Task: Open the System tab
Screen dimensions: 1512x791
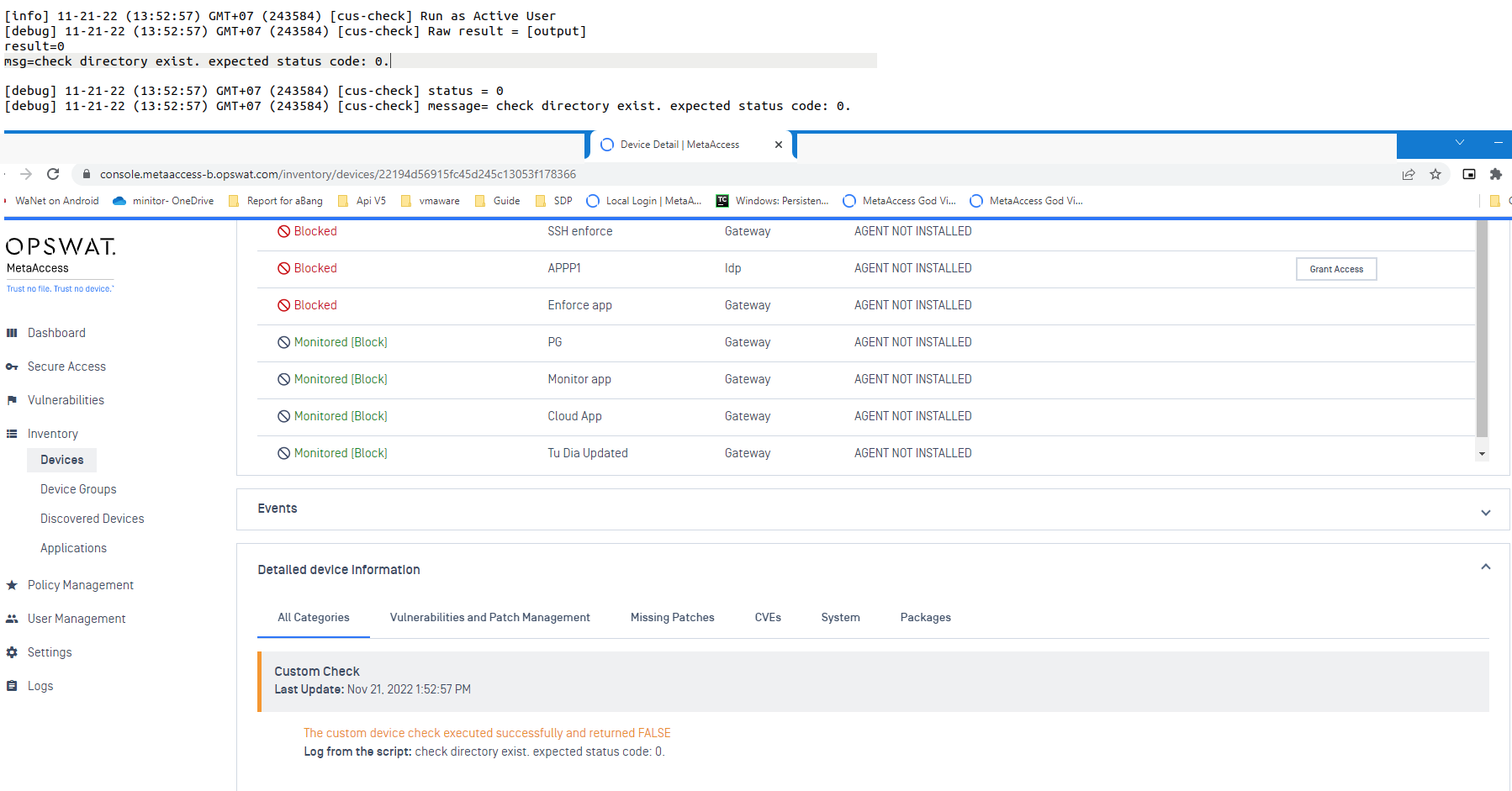Action: 841,617
